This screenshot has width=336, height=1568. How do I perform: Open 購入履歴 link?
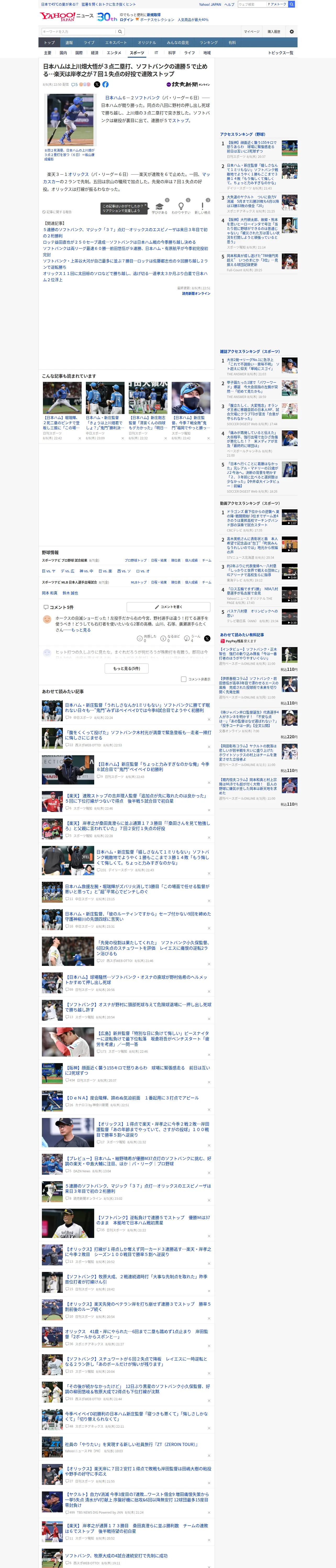[x=274, y=32]
